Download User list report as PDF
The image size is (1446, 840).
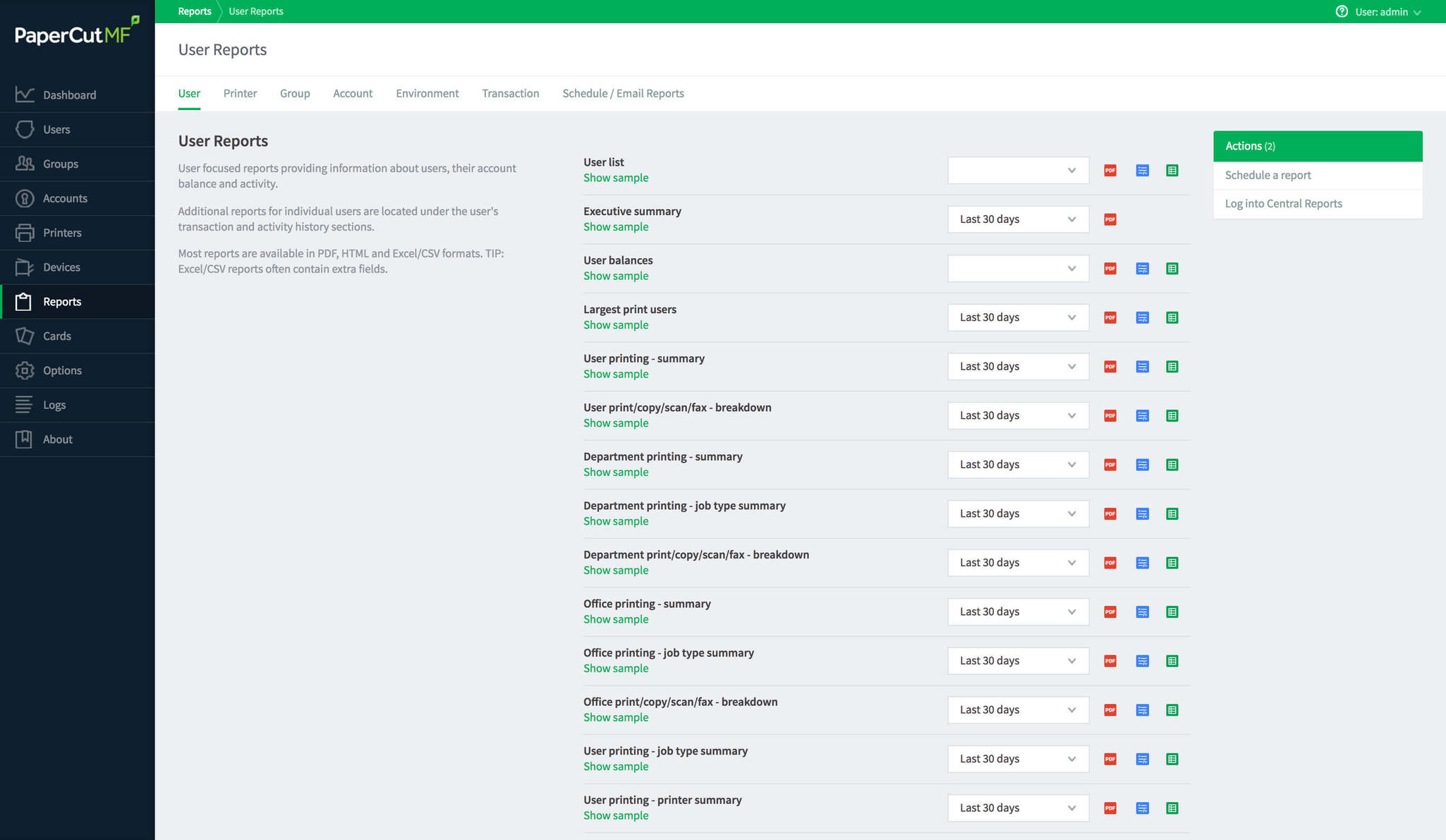1110,171
